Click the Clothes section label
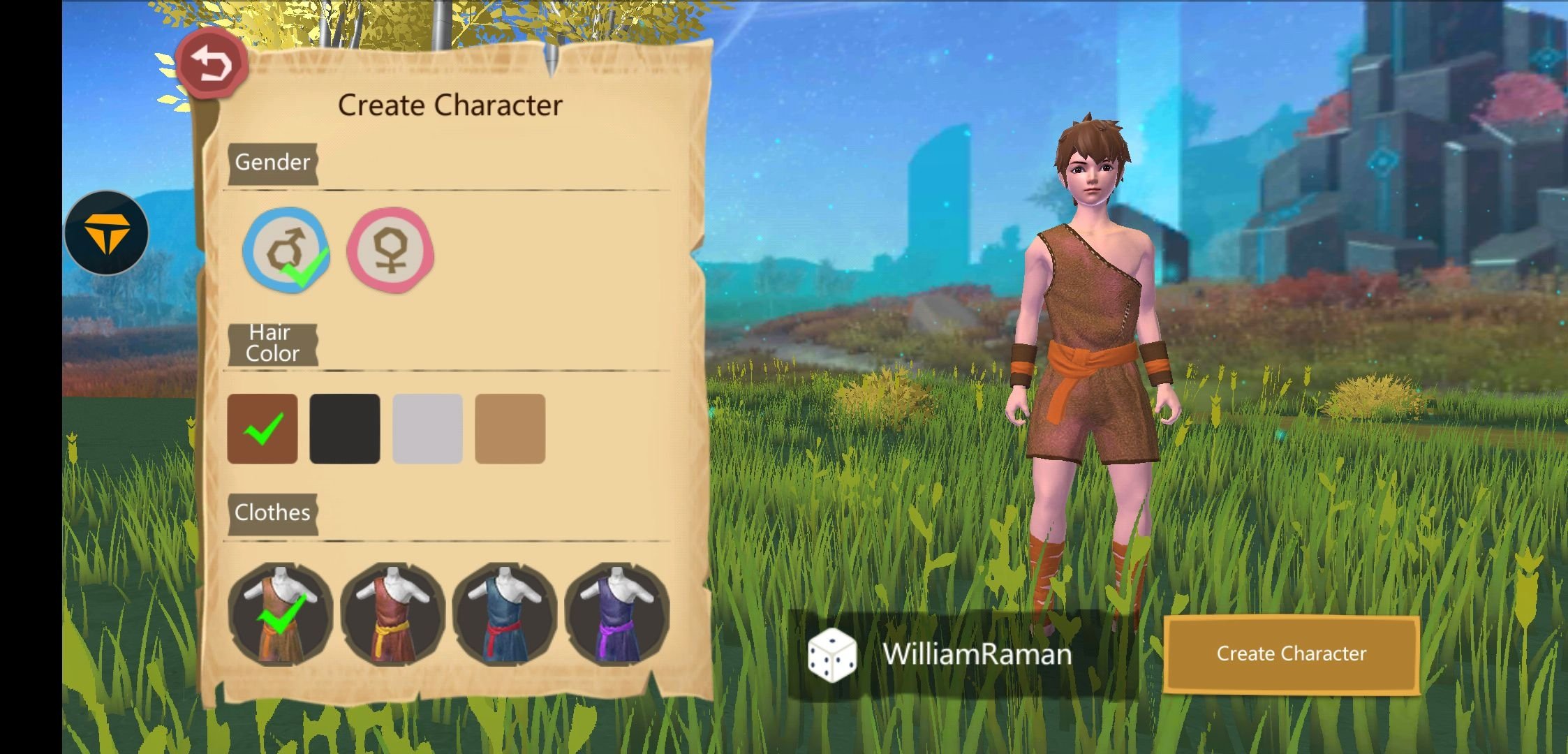This screenshot has height=754, width=1568. [273, 514]
